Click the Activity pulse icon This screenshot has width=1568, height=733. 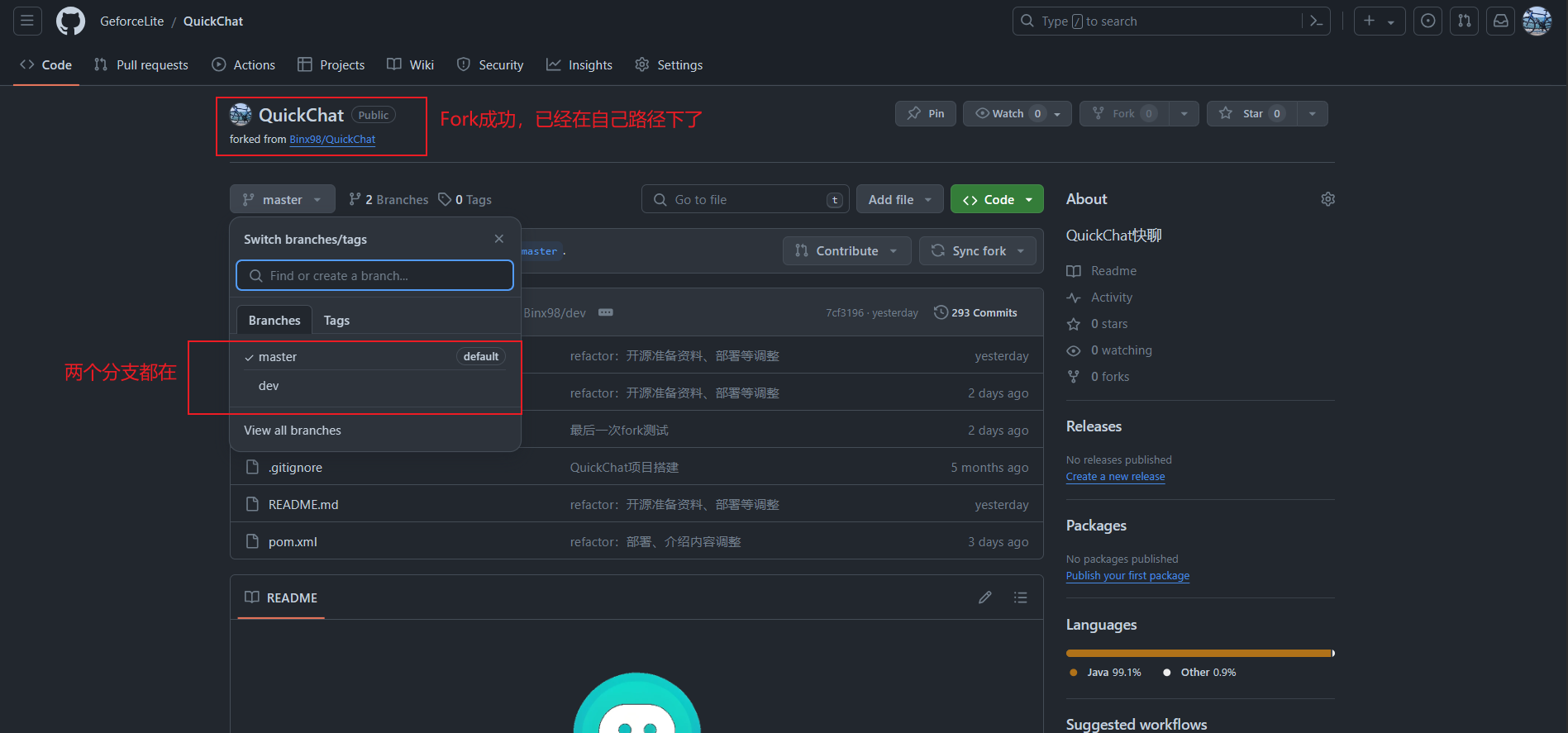pyautogui.click(x=1074, y=297)
